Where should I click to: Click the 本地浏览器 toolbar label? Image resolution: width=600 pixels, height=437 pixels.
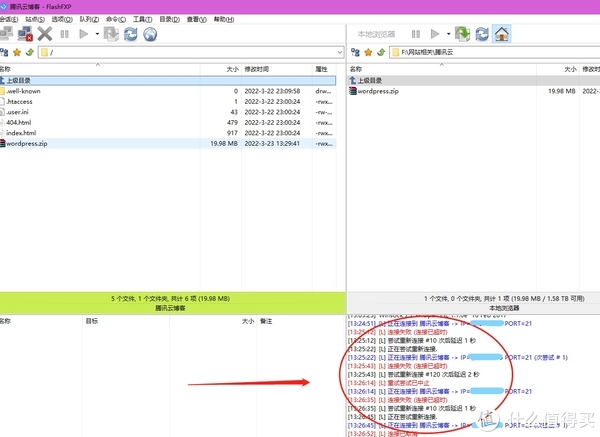376,34
